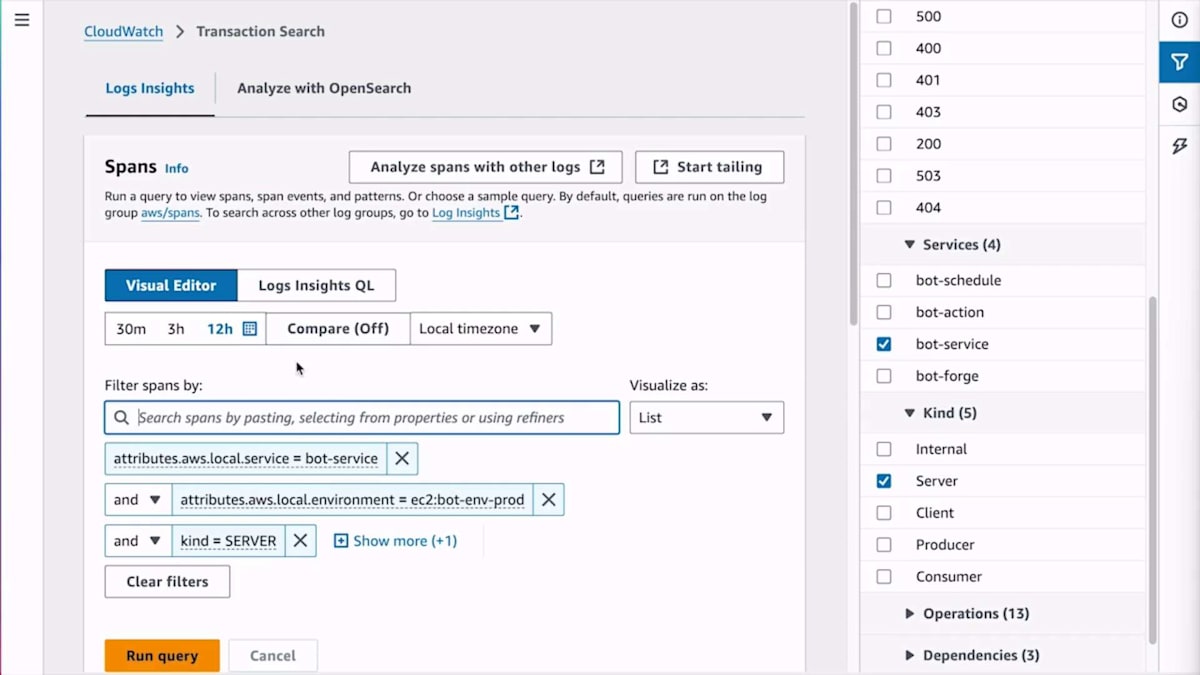Check the 404 status code checkbox
This screenshot has height=675, width=1200.
(x=884, y=208)
